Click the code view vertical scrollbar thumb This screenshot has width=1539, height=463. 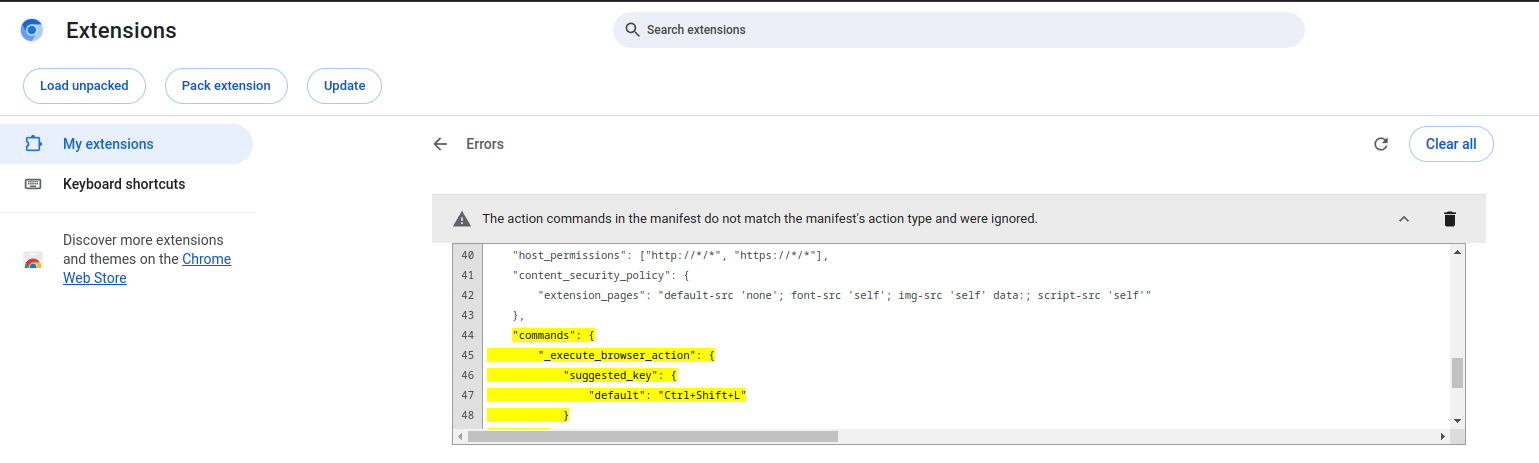pyautogui.click(x=1457, y=372)
